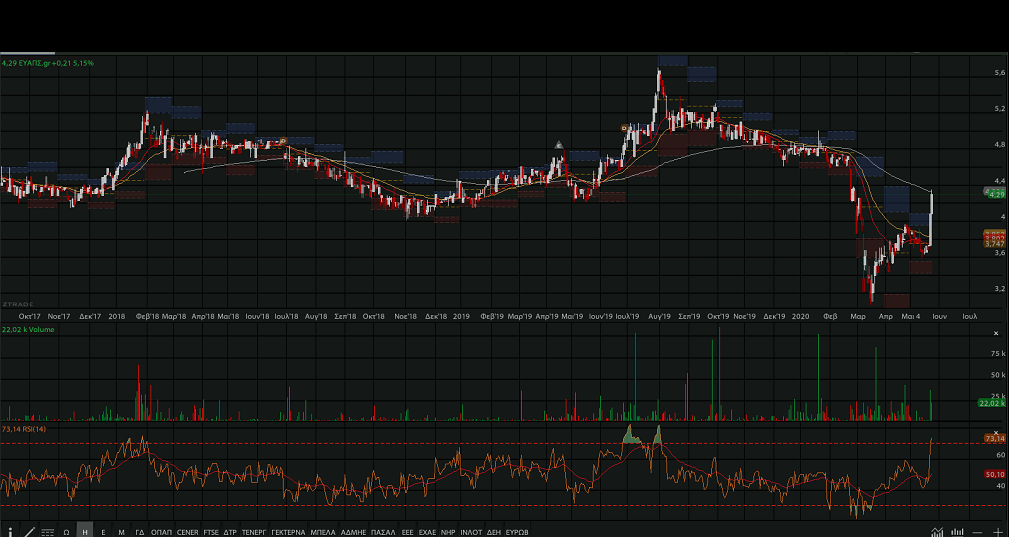Switch to the Ε weekly timeframe
Image resolution: width=1009 pixels, height=537 pixels.
(103, 532)
